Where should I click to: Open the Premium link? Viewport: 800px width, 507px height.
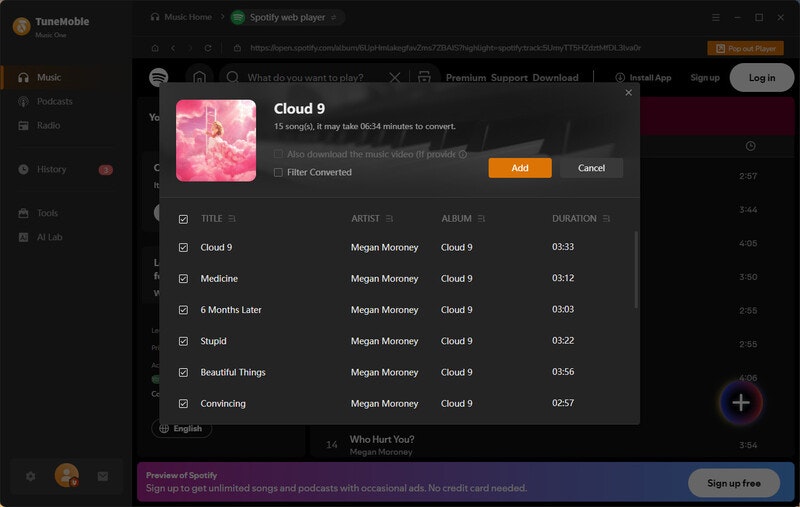[466, 78]
